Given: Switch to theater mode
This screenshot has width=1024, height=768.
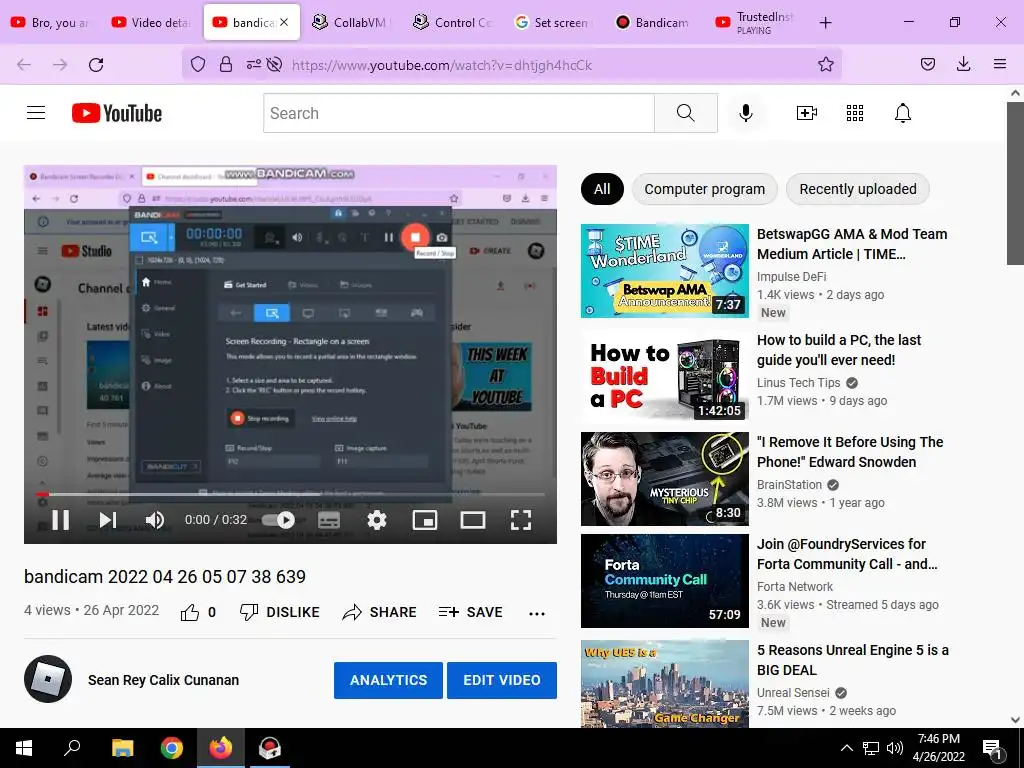Looking at the screenshot, I should tap(473, 520).
